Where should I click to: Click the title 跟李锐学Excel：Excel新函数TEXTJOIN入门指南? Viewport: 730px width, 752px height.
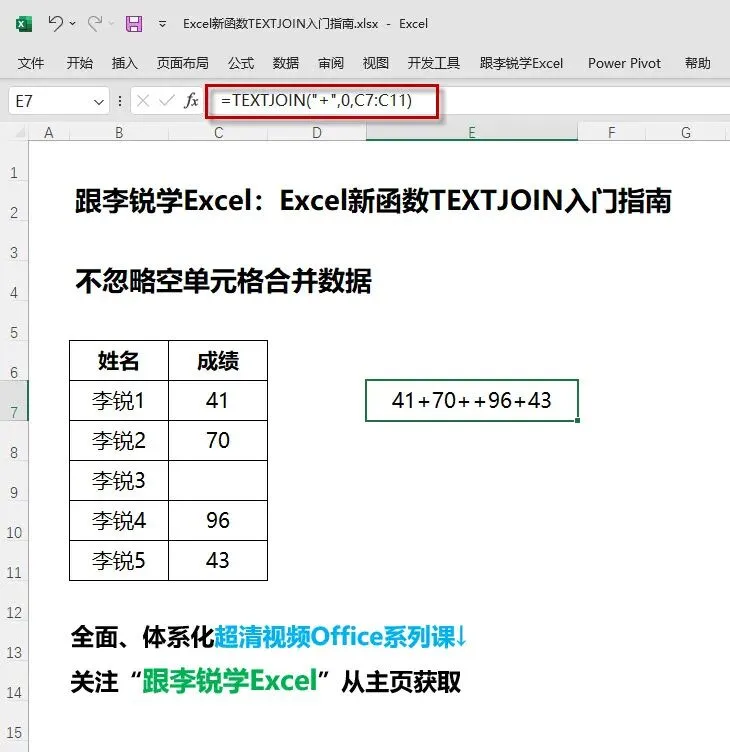pyautogui.click(x=373, y=200)
